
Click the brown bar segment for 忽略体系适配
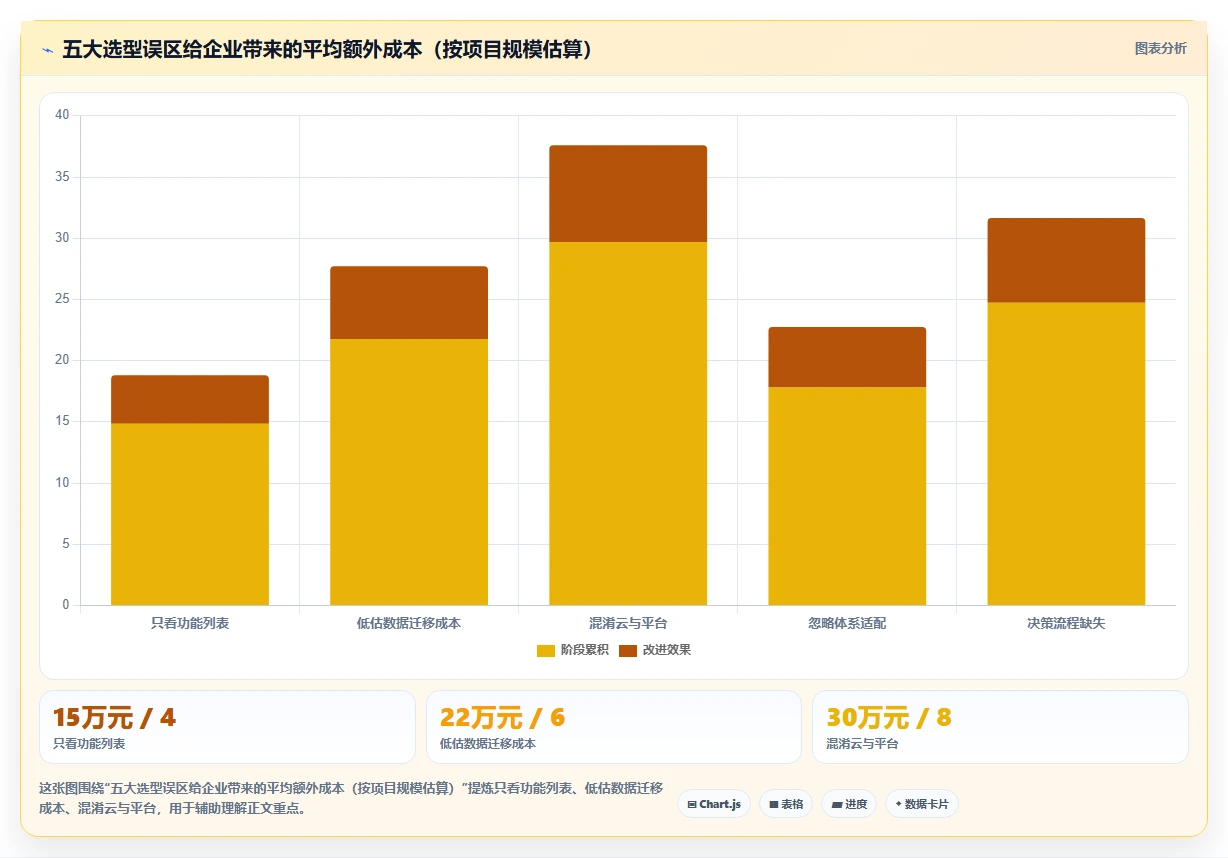(847, 357)
